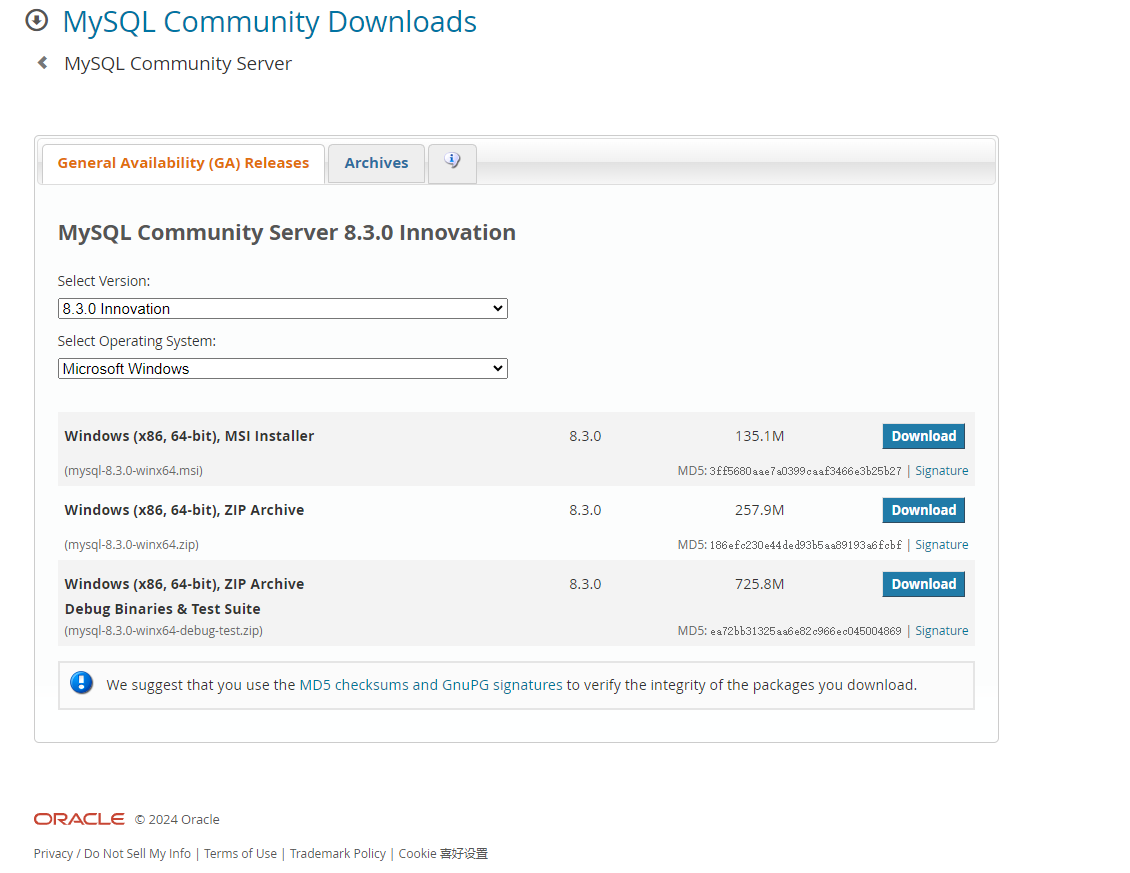The width and height of the screenshot is (1130, 873).
Task: Download the 257.9M ZIP Archive
Action: (x=923, y=510)
